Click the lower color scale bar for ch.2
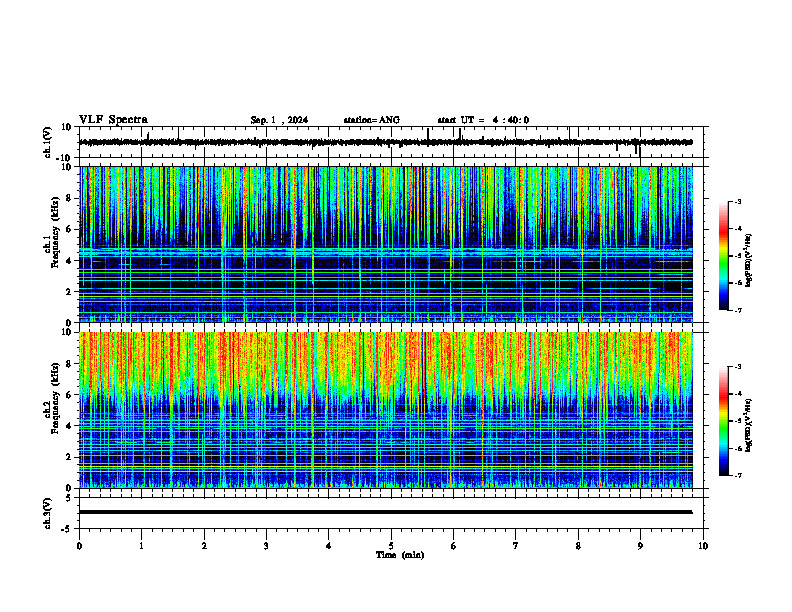This screenshot has height=612, width=792. [x=723, y=421]
